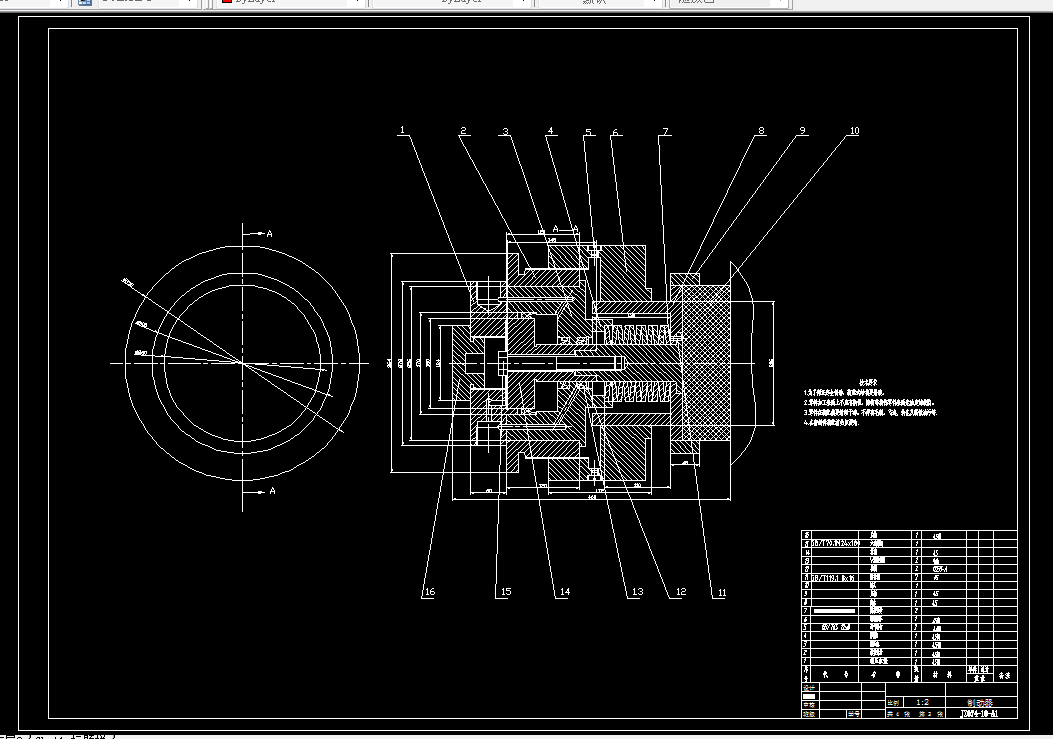Click part balloon number 16
The height and width of the screenshot is (739, 1053).
(x=429, y=592)
